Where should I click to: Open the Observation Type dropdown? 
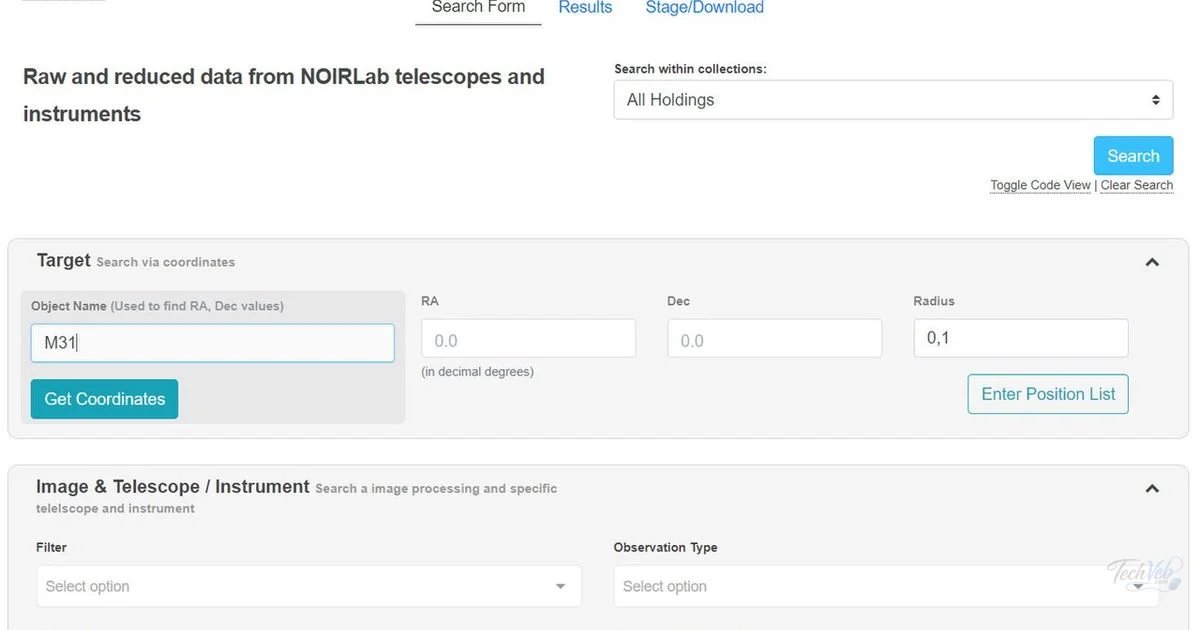pos(887,586)
